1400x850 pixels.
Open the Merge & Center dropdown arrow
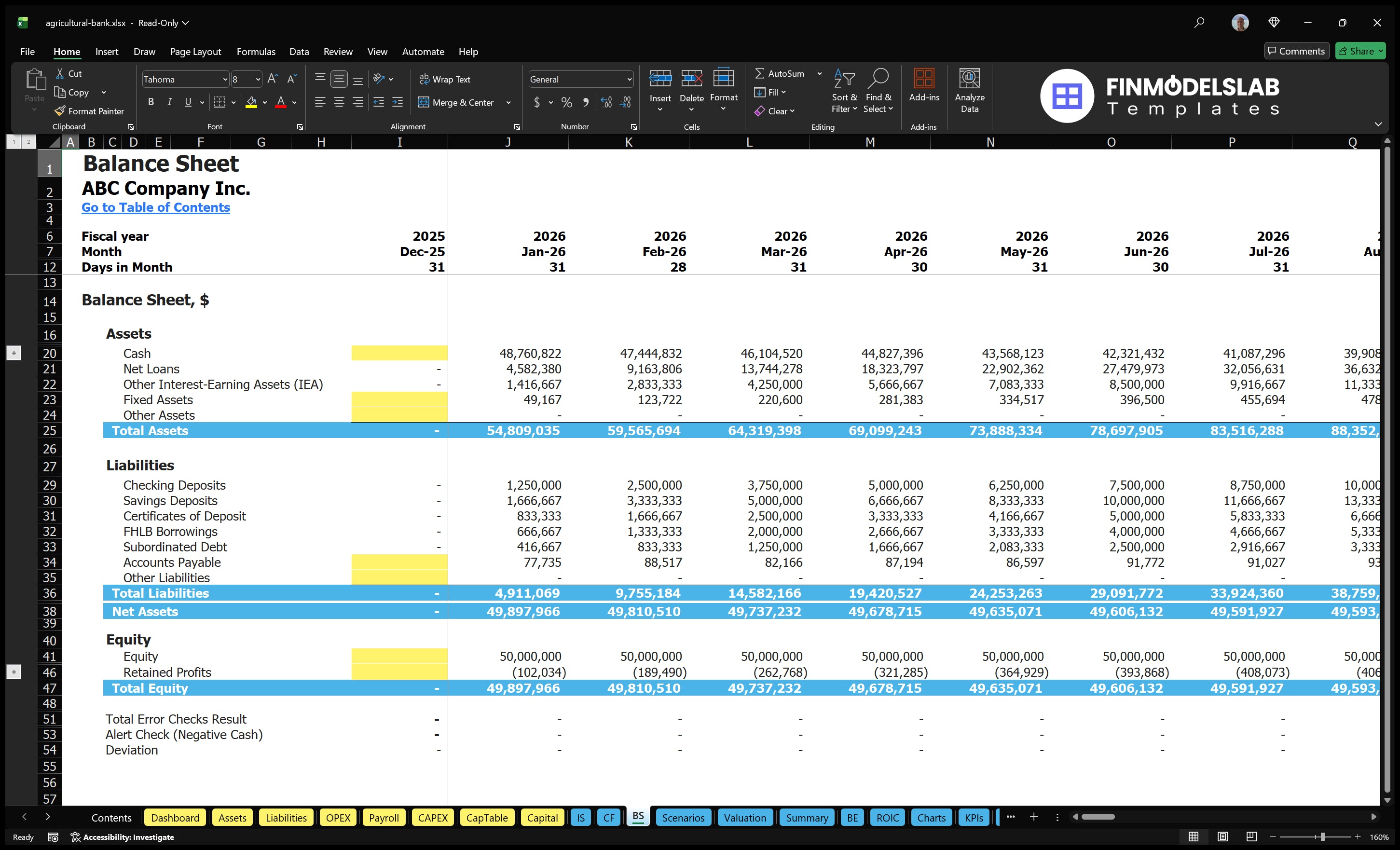508,102
